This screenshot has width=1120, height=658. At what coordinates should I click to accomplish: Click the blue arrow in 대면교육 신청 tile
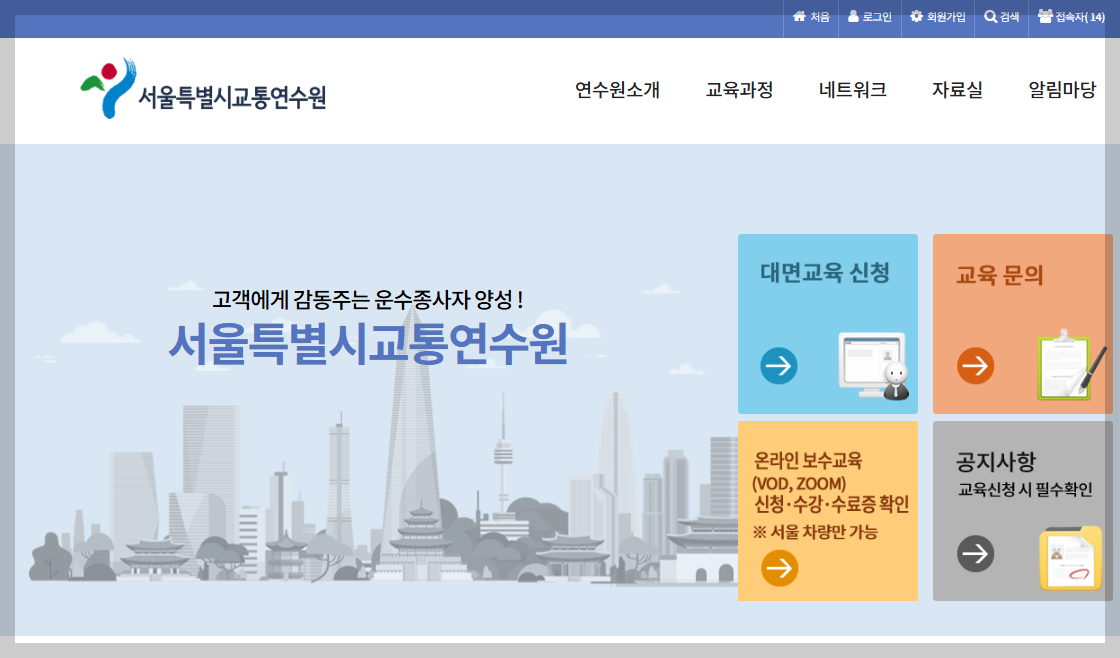(x=779, y=366)
